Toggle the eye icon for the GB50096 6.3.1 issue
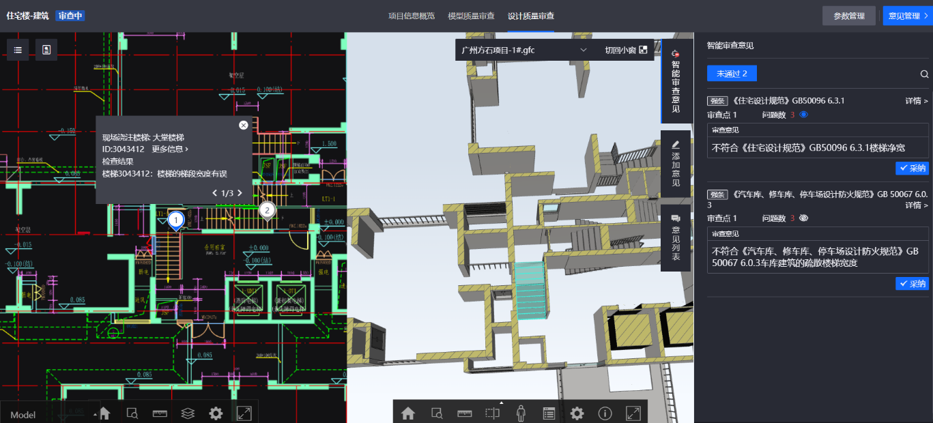The image size is (933, 423). tap(803, 115)
